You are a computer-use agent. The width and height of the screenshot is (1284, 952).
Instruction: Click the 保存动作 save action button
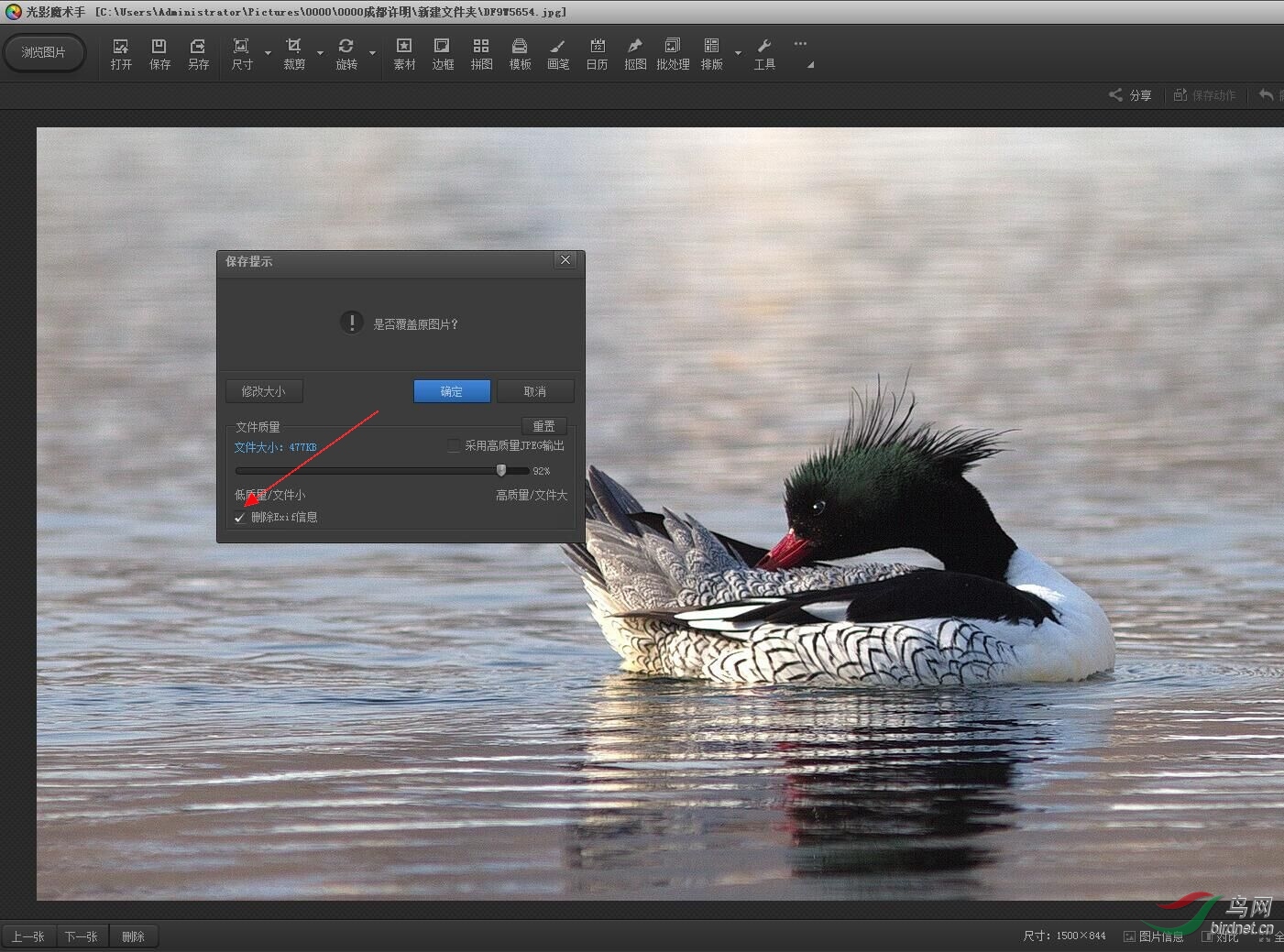click(1205, 95)
